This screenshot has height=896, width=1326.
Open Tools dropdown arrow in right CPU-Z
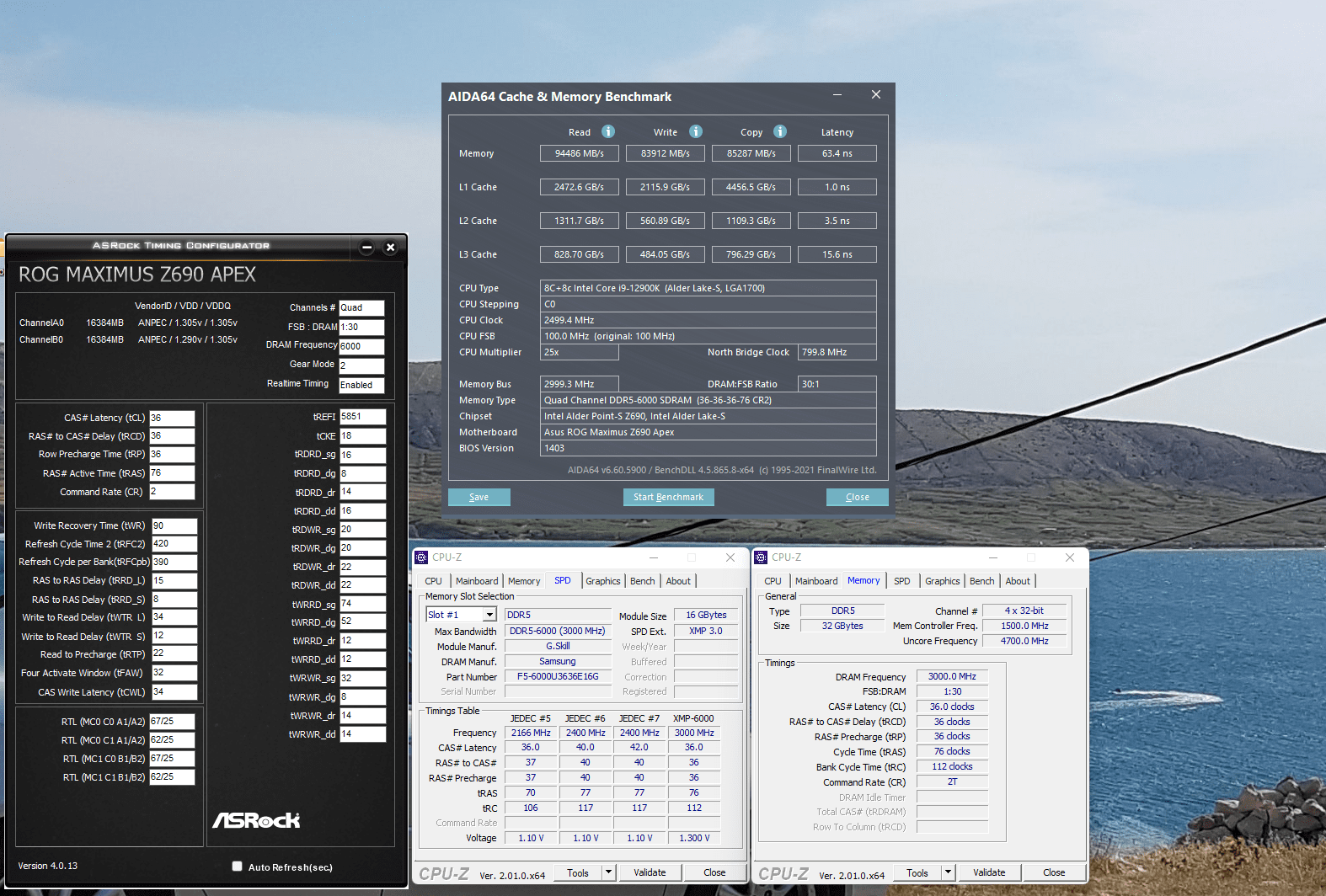coord(949,872)
